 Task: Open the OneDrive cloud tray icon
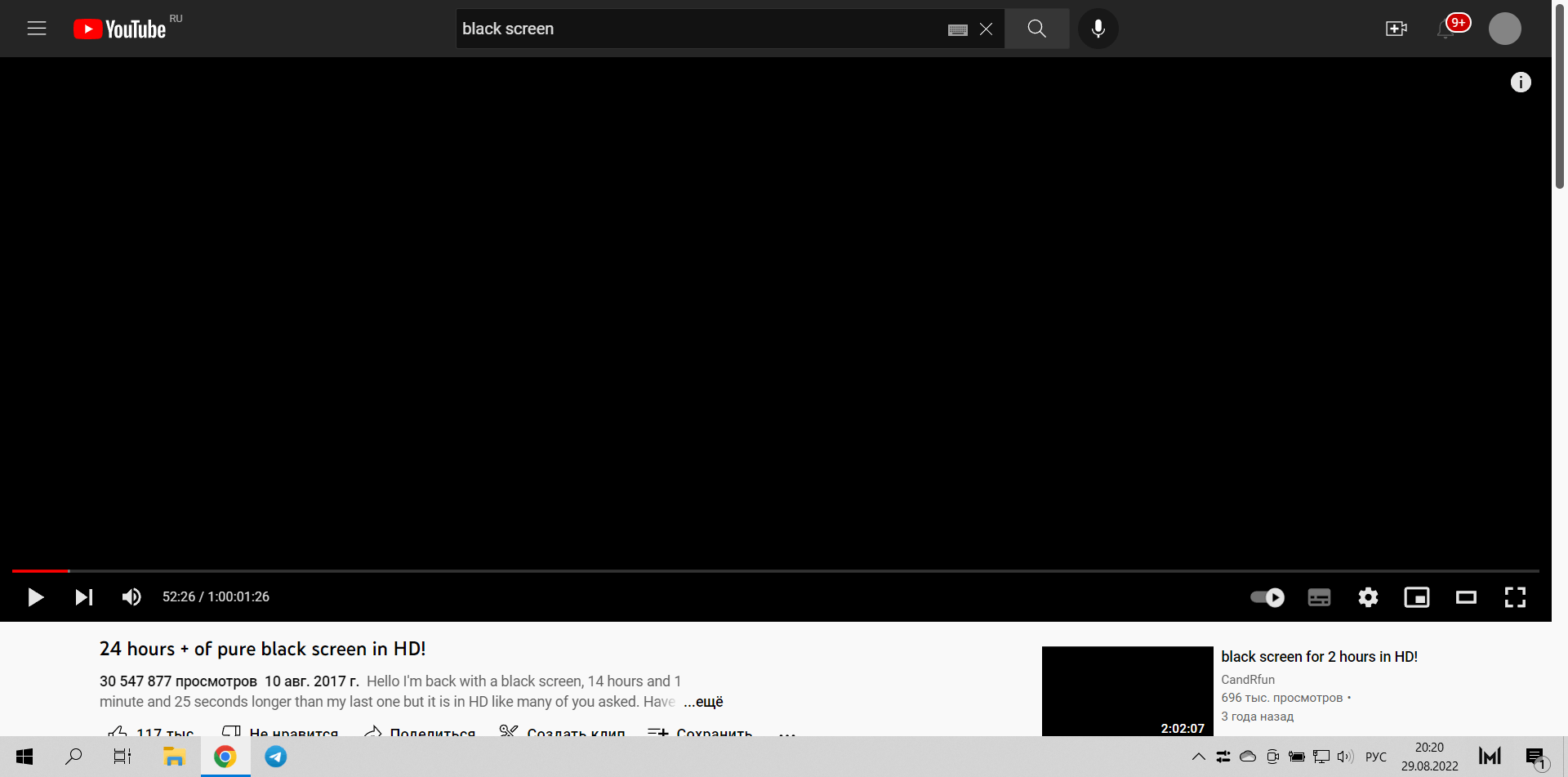1248,757
